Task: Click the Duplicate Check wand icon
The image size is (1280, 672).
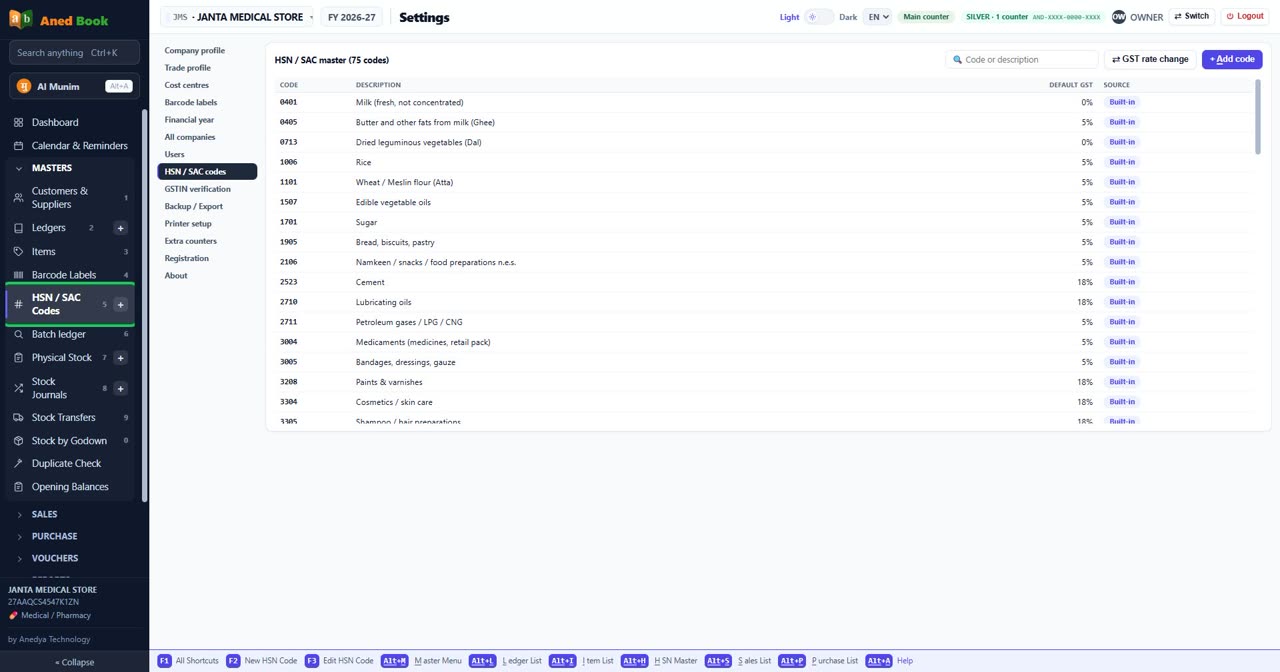Action: click(18, 464)
